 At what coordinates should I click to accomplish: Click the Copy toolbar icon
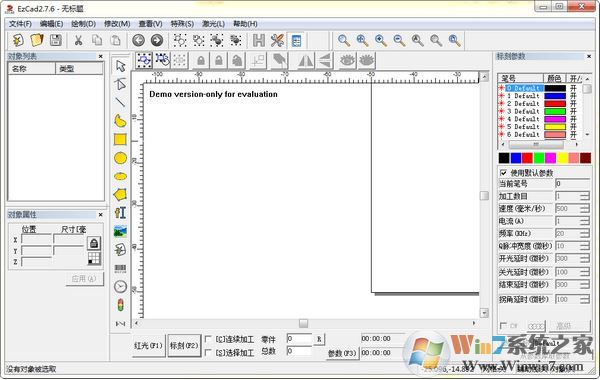click(x=97, y=40)
